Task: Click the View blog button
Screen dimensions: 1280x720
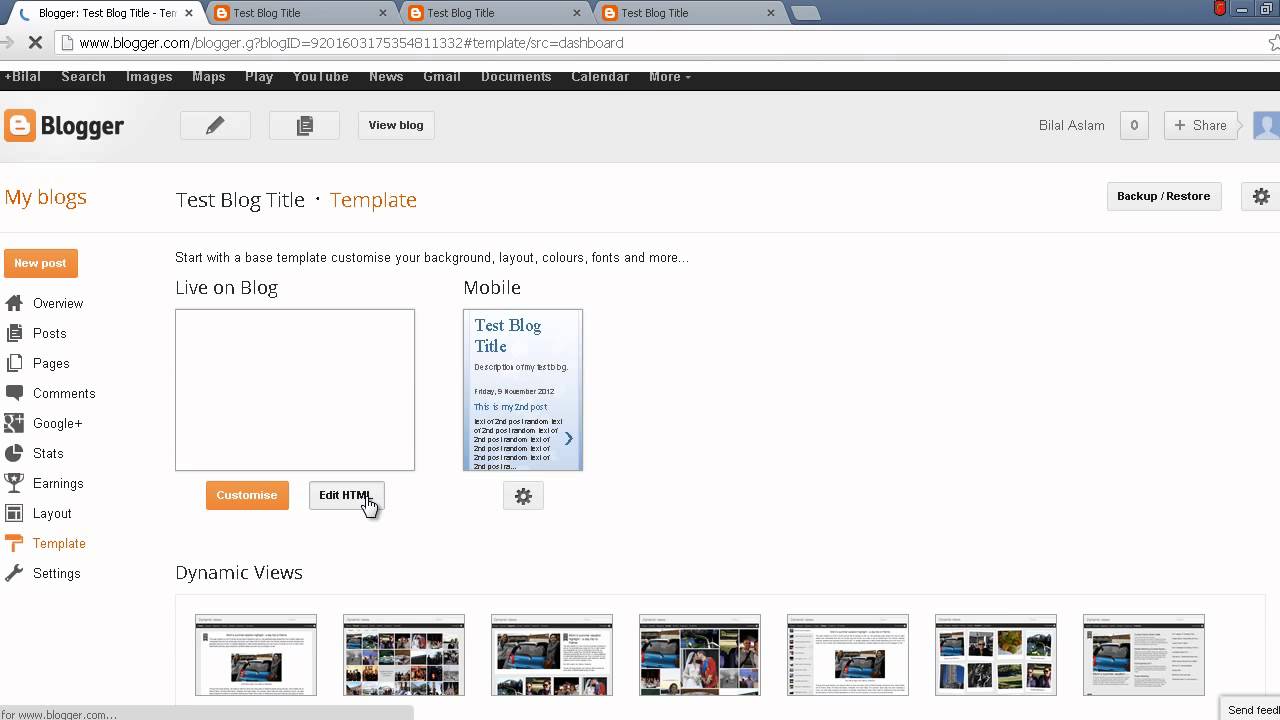Action: (396, 125)
